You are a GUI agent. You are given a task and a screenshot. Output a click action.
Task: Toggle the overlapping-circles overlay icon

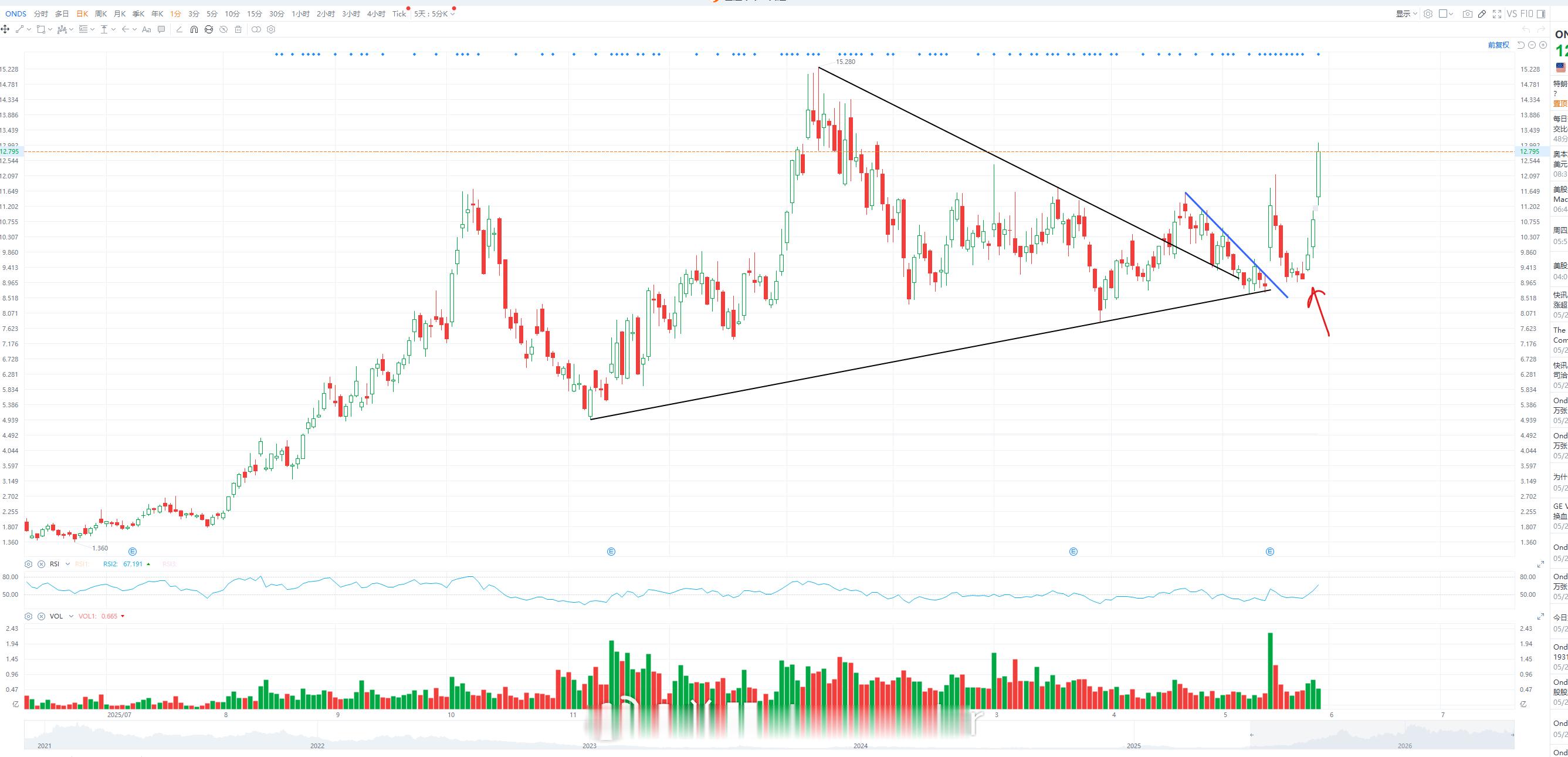tap(256, 29)
